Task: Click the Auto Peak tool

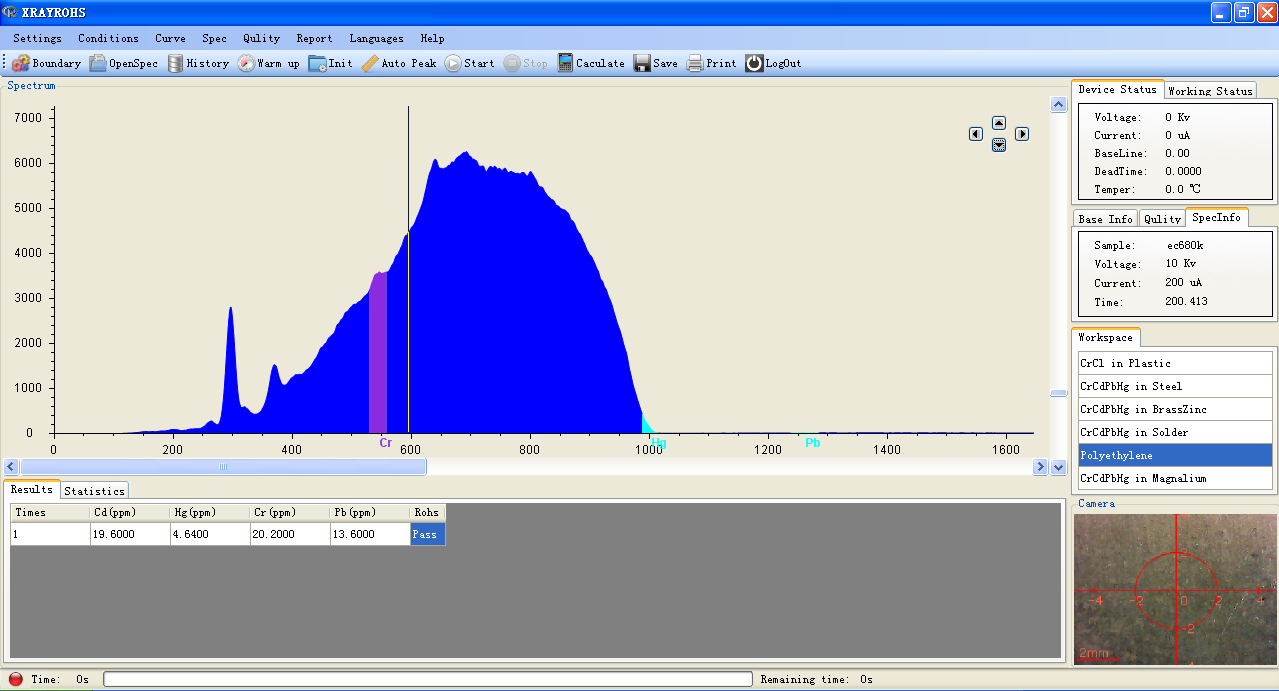Action: [370, 63]
